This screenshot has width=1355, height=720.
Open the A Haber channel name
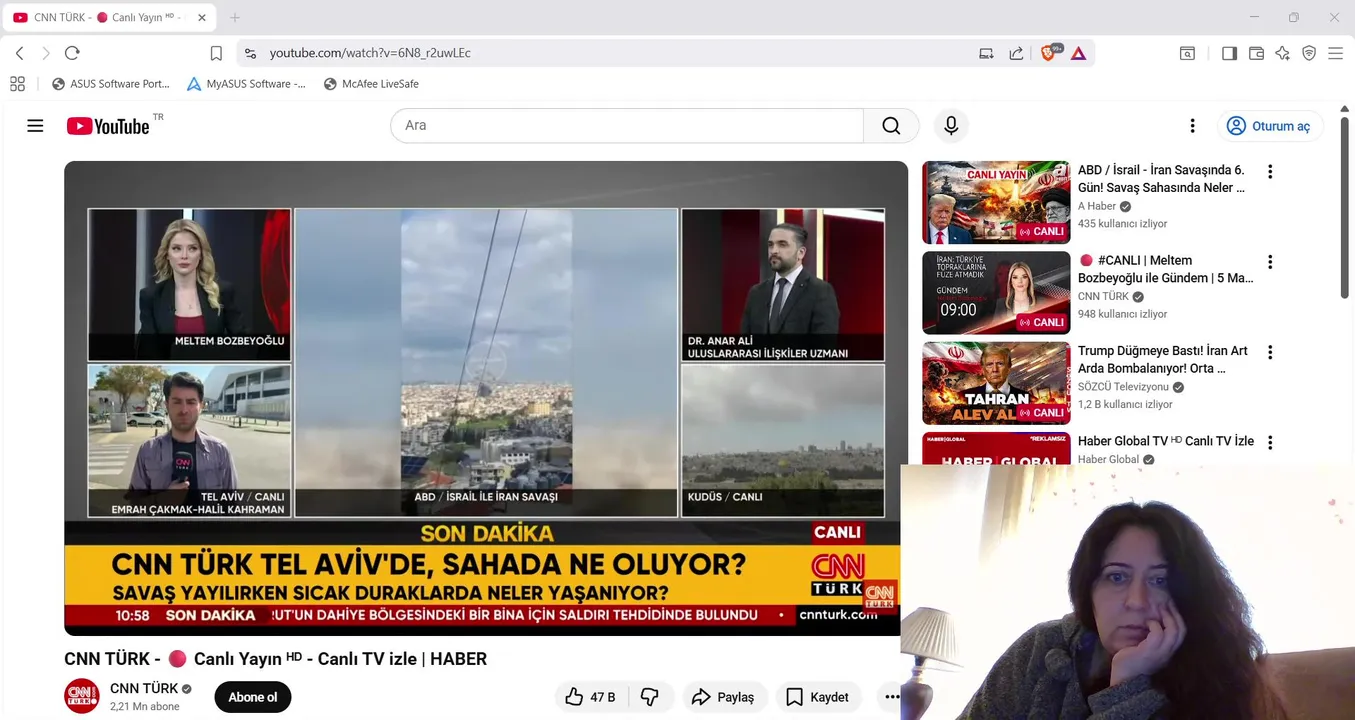(x=1097, y=206)
